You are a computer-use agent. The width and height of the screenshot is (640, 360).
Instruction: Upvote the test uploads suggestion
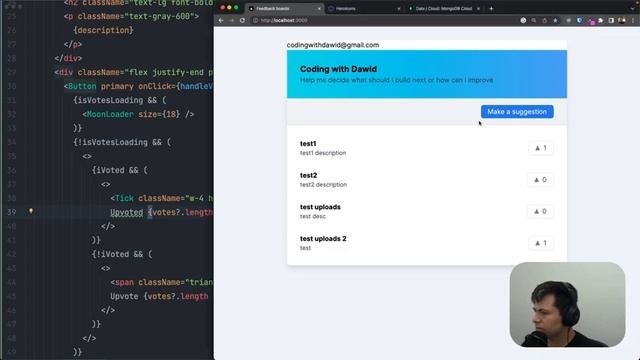pyautogui.click(x=540, y=211)
